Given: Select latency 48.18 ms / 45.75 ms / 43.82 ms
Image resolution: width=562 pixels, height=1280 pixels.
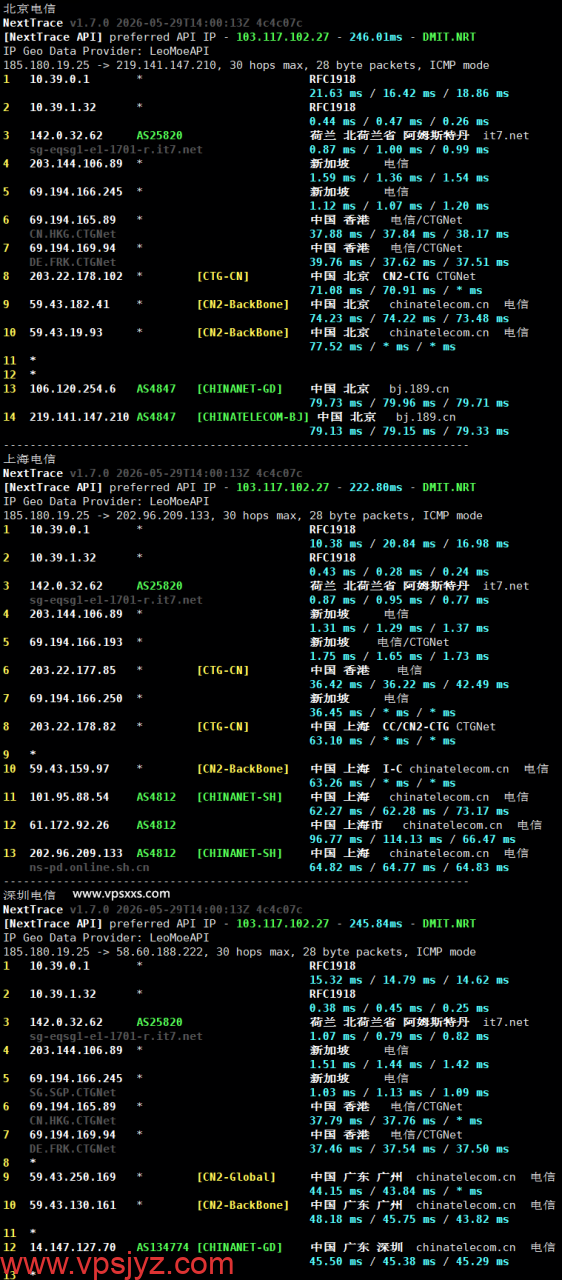Looking at the screenshot, I should tap(409, 1219).
